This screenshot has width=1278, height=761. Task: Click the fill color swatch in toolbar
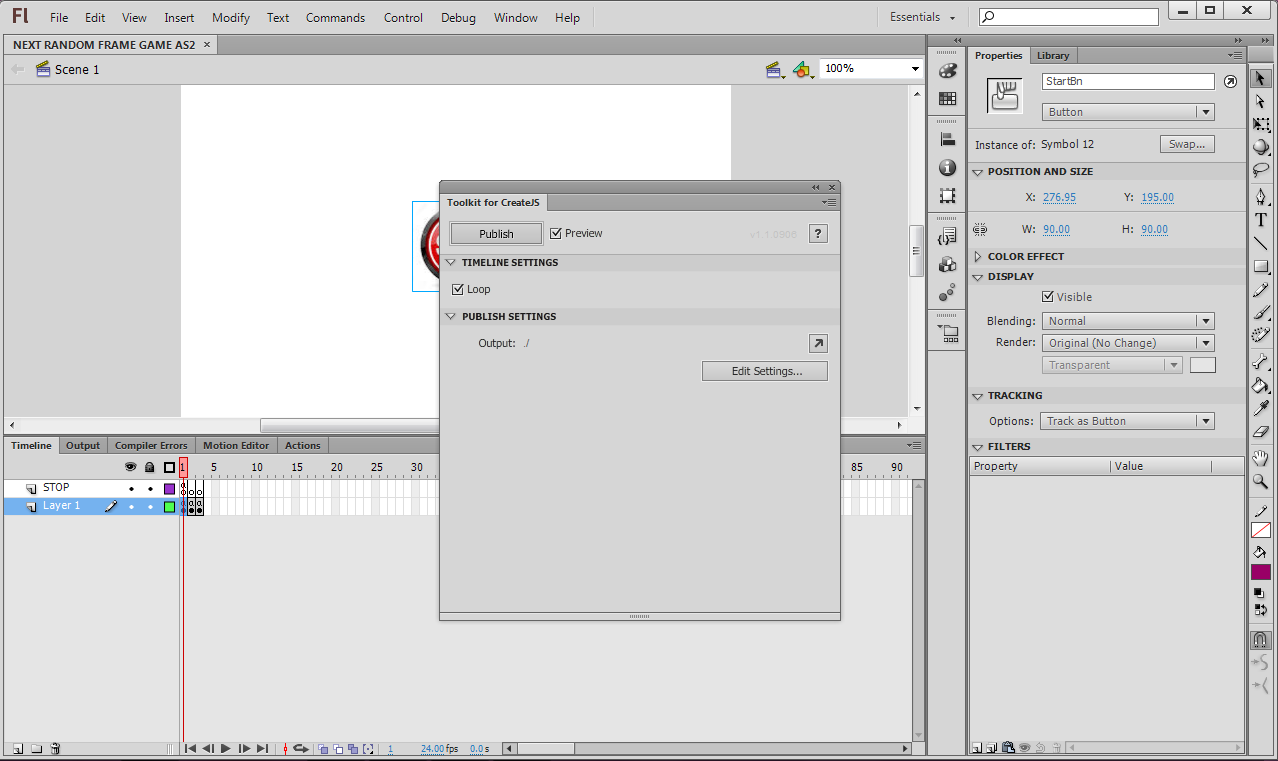click(x=1260, y=571)
